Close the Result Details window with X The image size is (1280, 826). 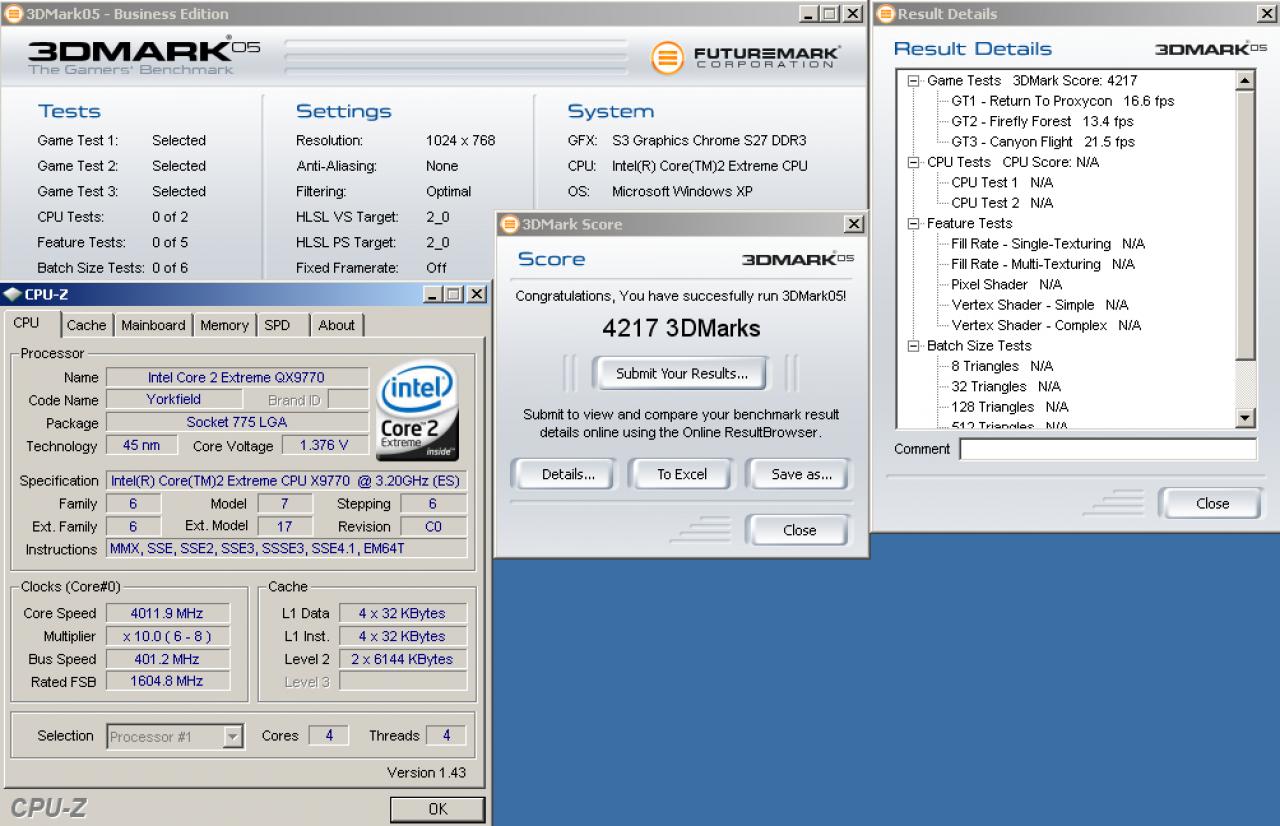[1265, 14]
